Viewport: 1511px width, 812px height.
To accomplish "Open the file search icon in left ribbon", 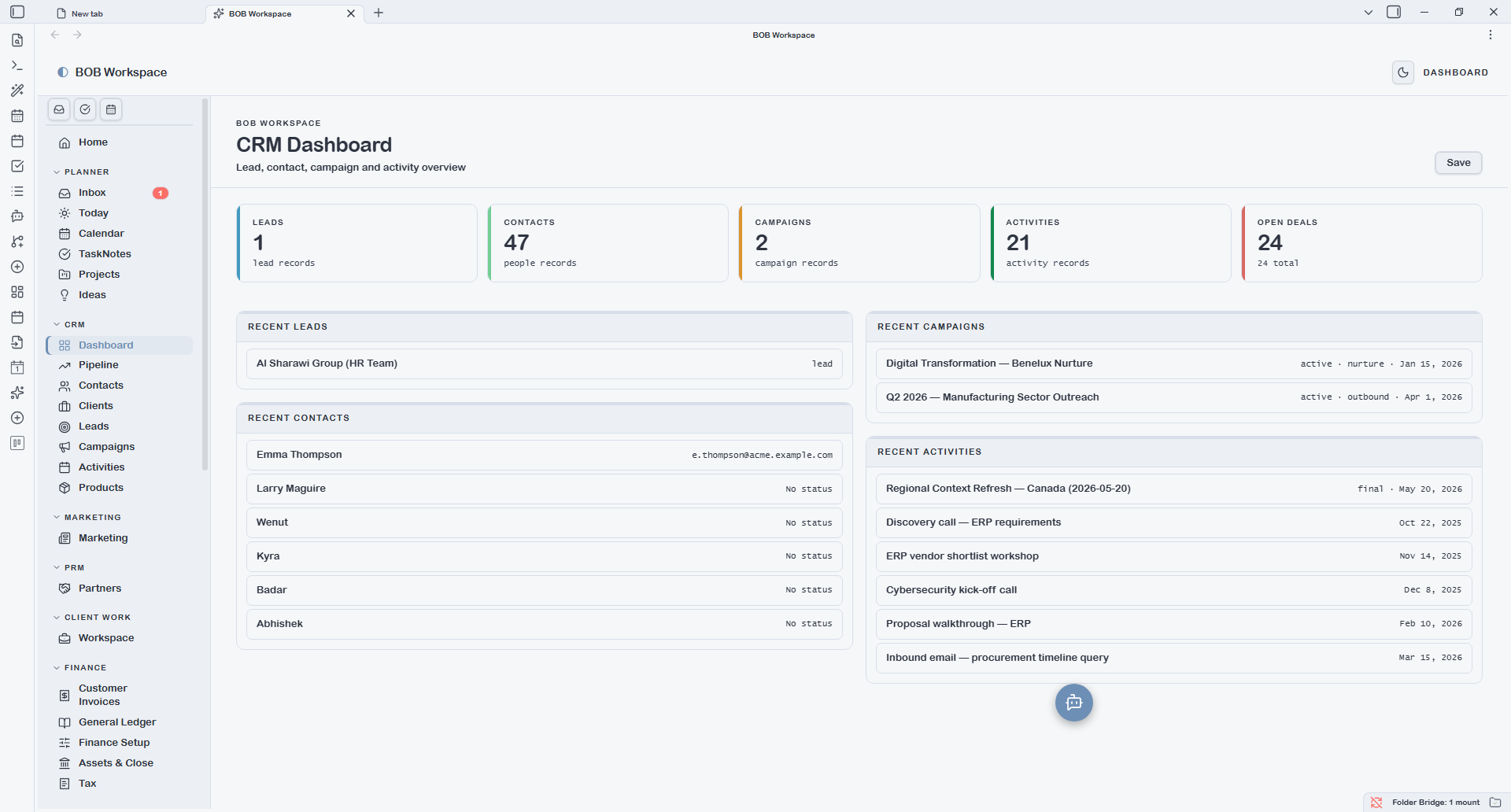I will pos(17,40).
